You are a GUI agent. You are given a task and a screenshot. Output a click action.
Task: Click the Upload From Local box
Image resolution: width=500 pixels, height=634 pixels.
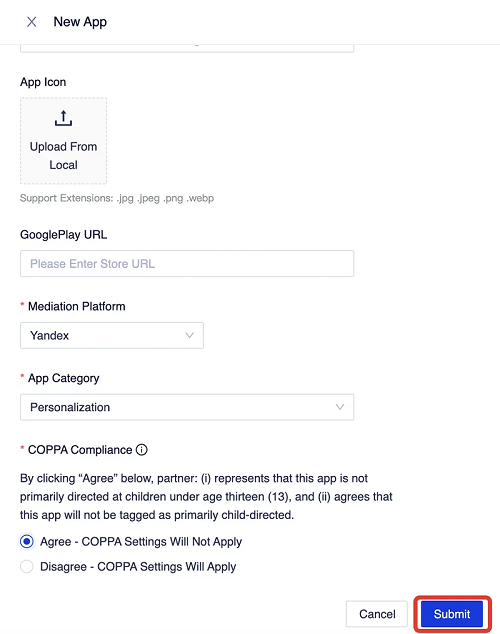coord(63,141)
